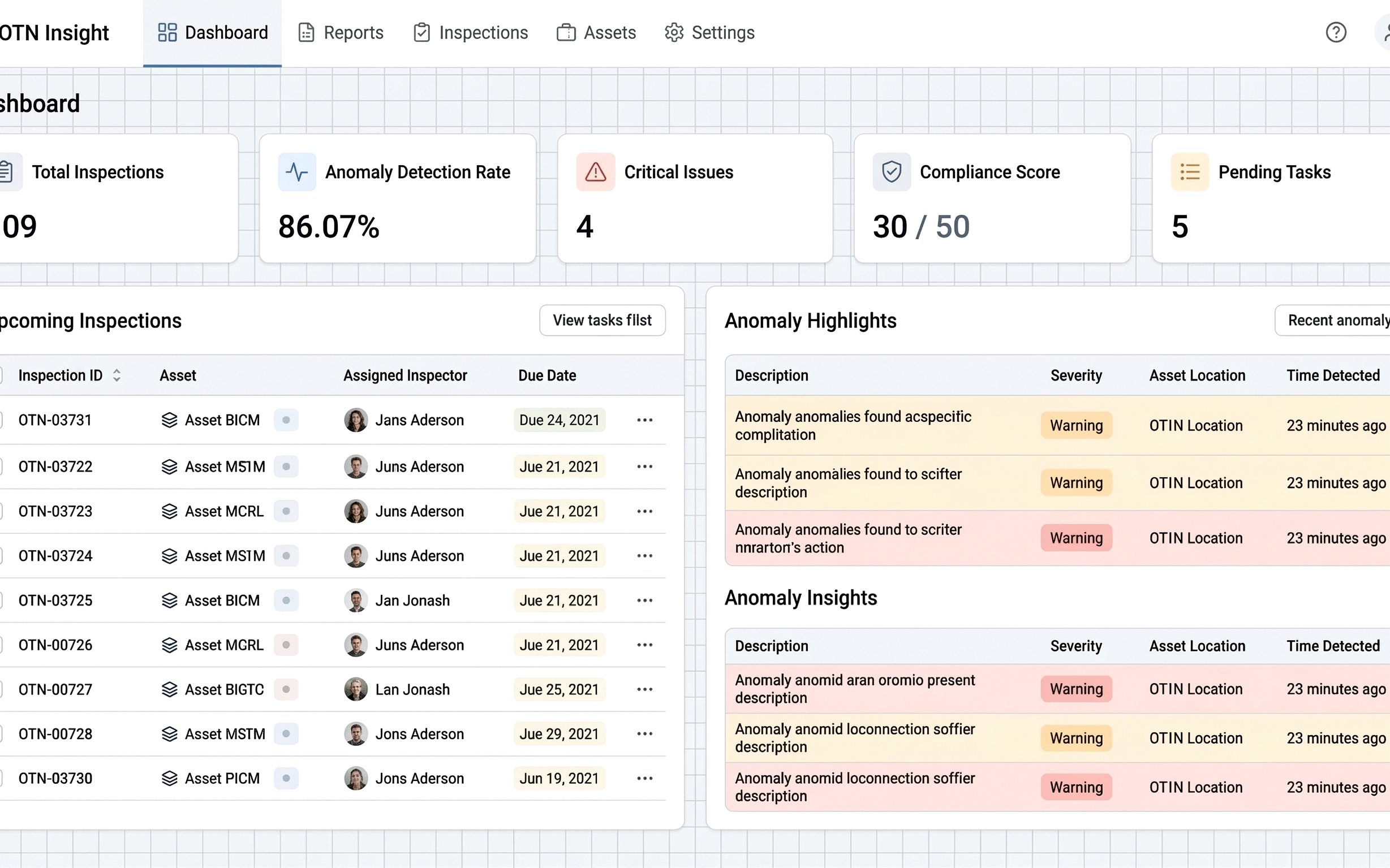
Task: Click the Inspection ID sort arrows
Action: tap(117, 375)
